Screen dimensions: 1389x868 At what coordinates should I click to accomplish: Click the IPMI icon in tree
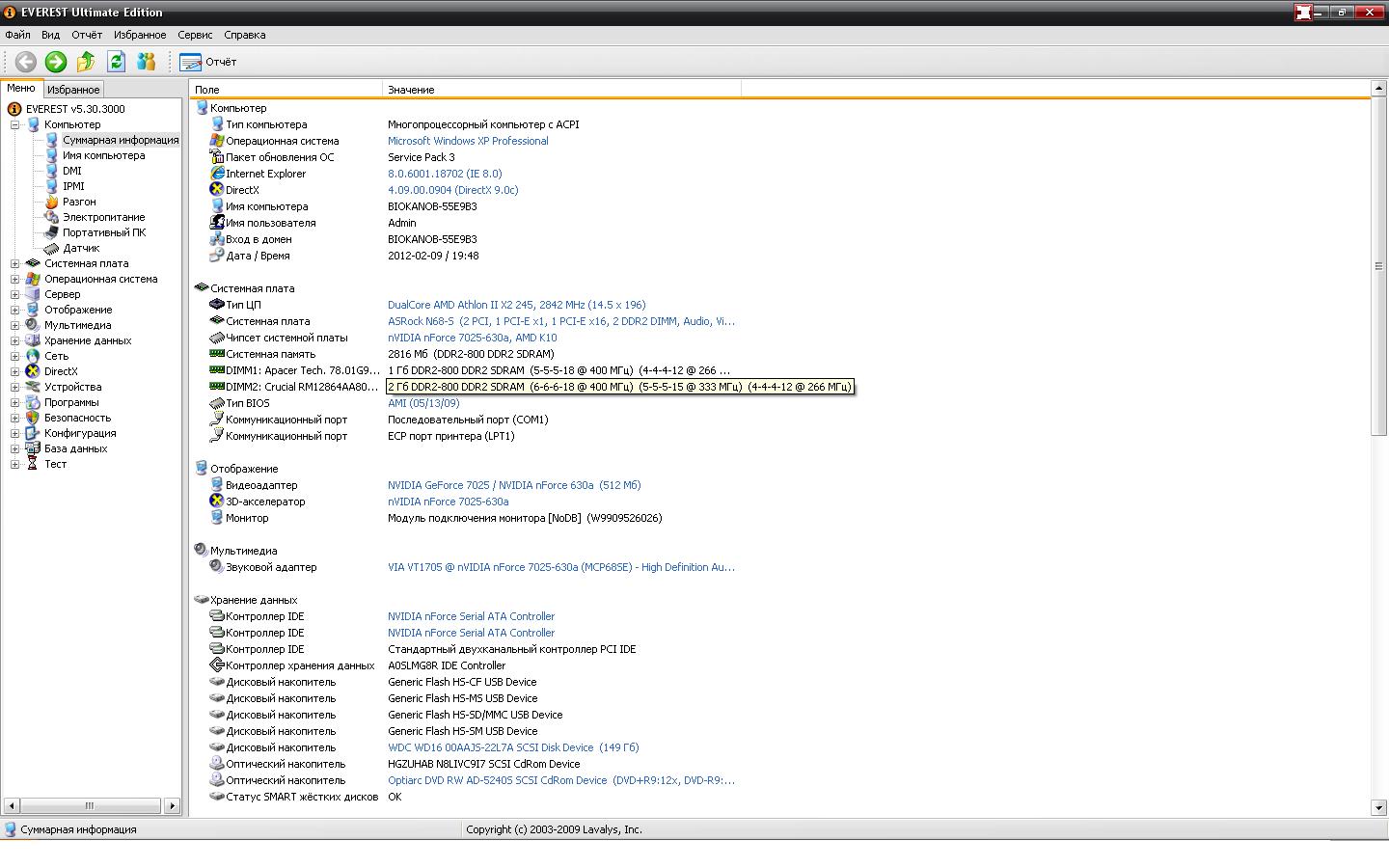click(52, 186)
